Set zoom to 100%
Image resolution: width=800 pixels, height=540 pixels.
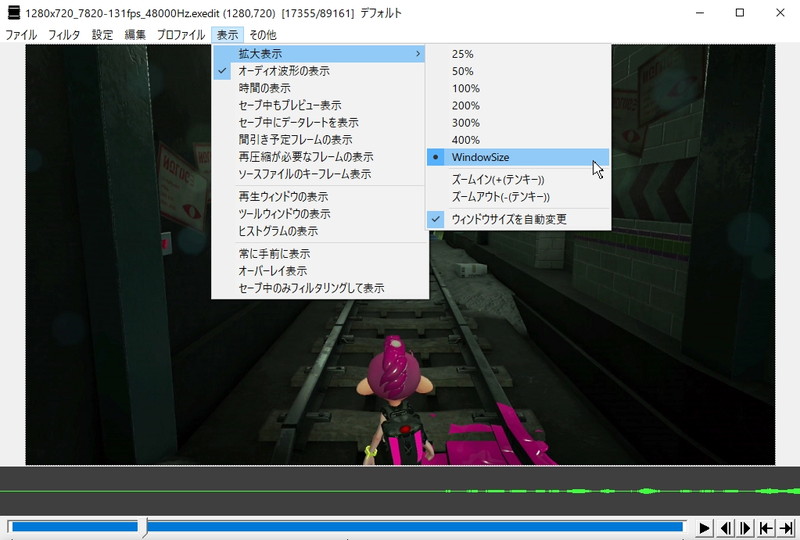[518, 88]
